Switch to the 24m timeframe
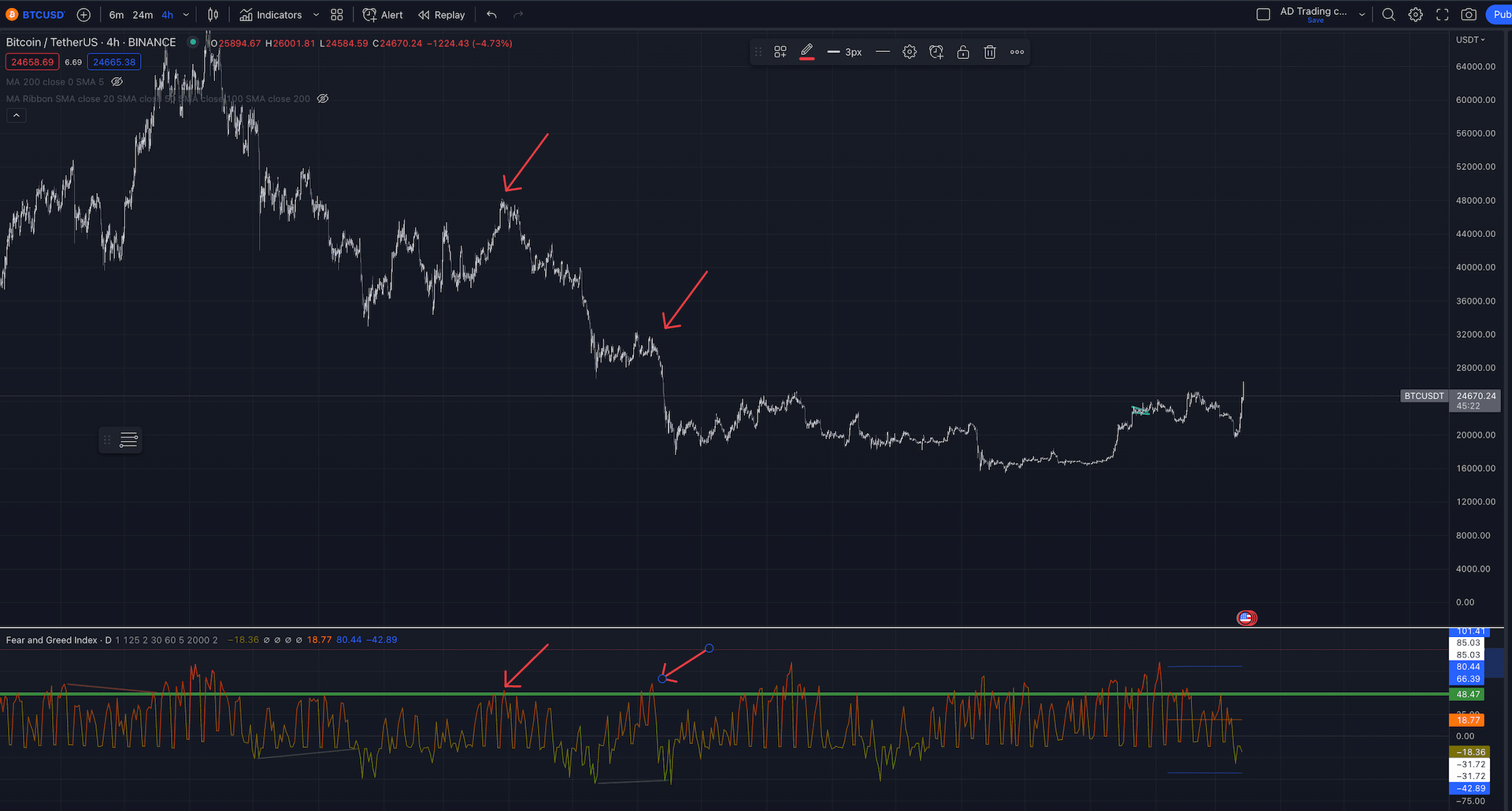1512x811 pixels. [143, 15]
